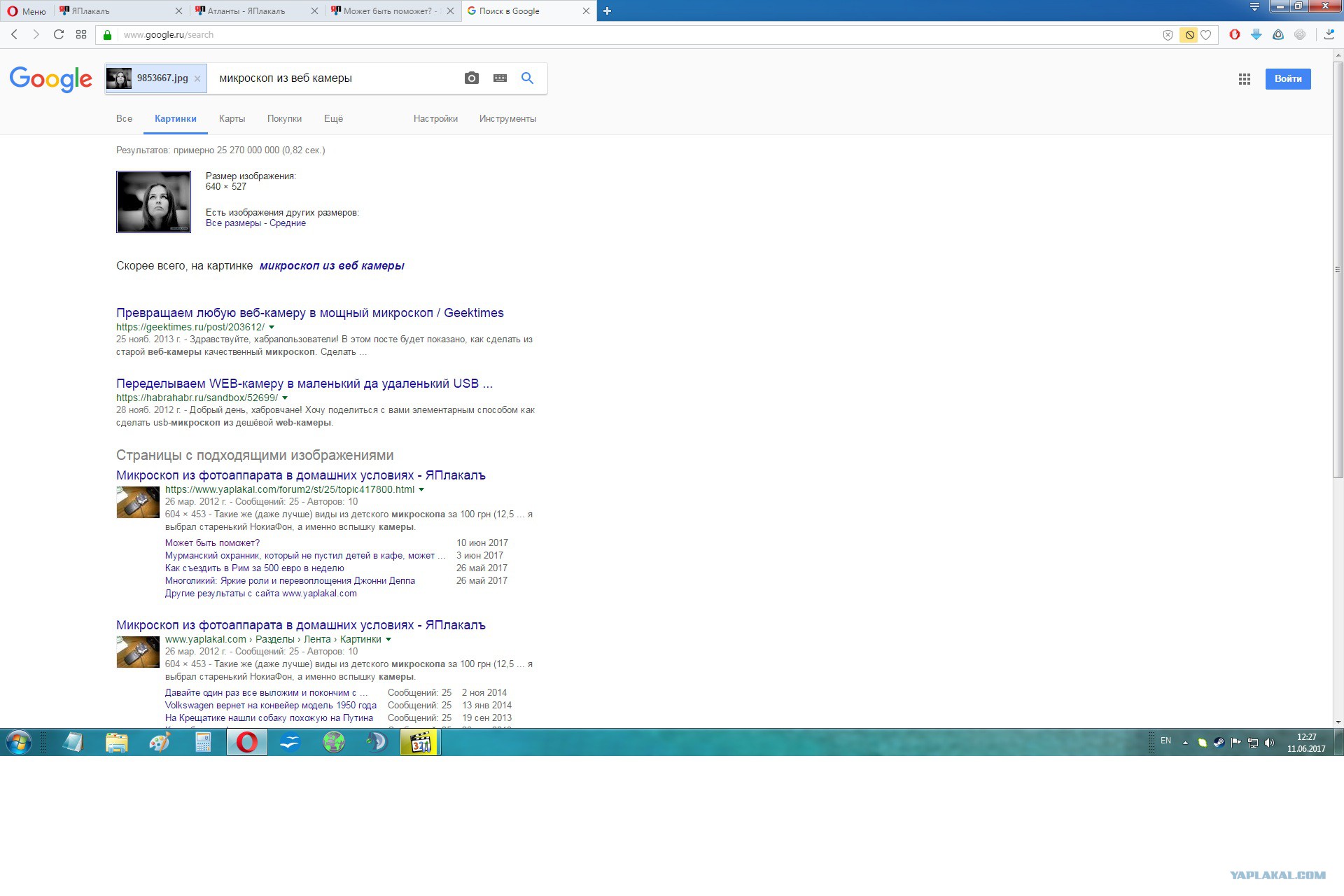Expand dropdown arrow next to habrahabr.ru URL

285,398
